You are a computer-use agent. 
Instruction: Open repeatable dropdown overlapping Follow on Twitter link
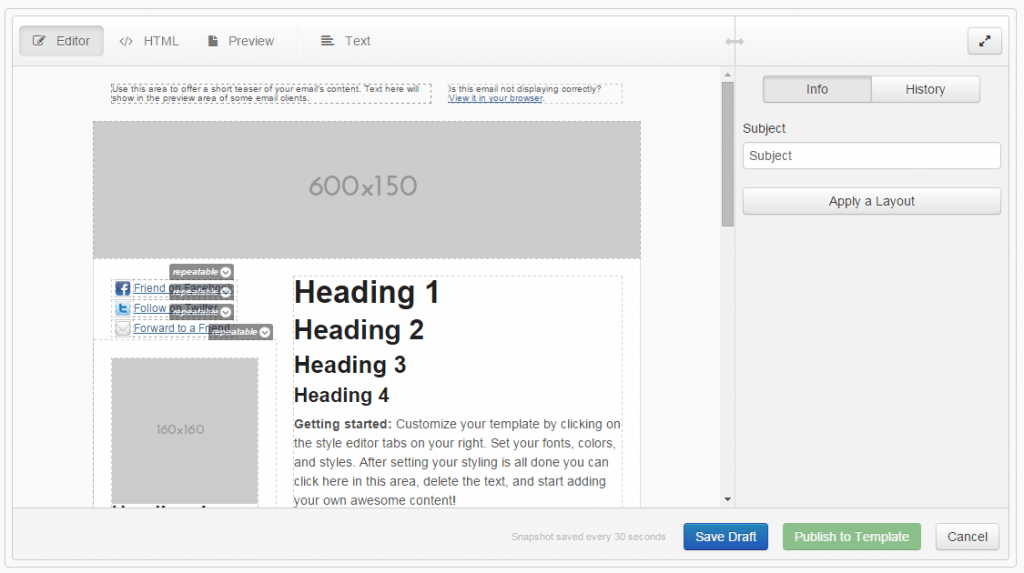pyautogui.click(x=201, y=312)
